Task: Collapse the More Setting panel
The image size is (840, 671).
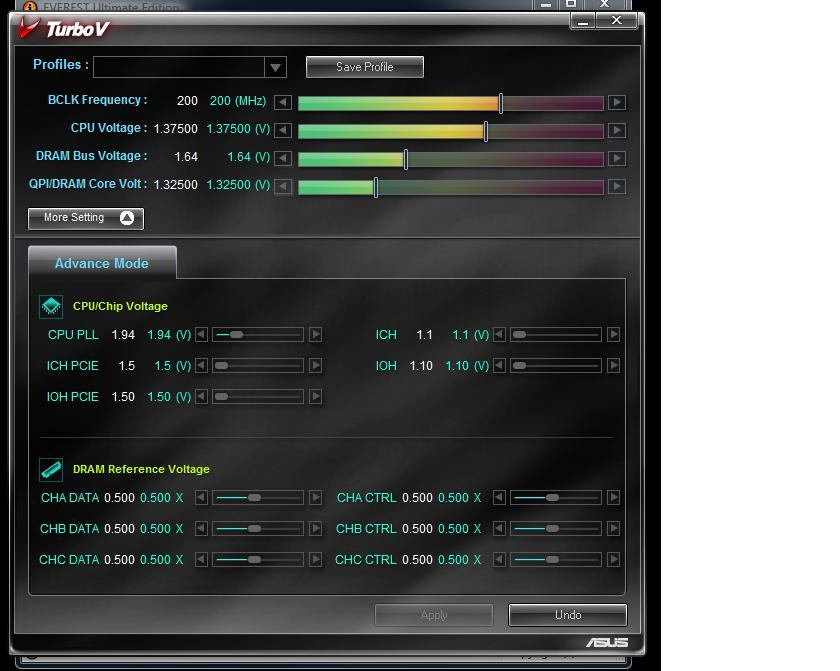Action: coord(86,218)
